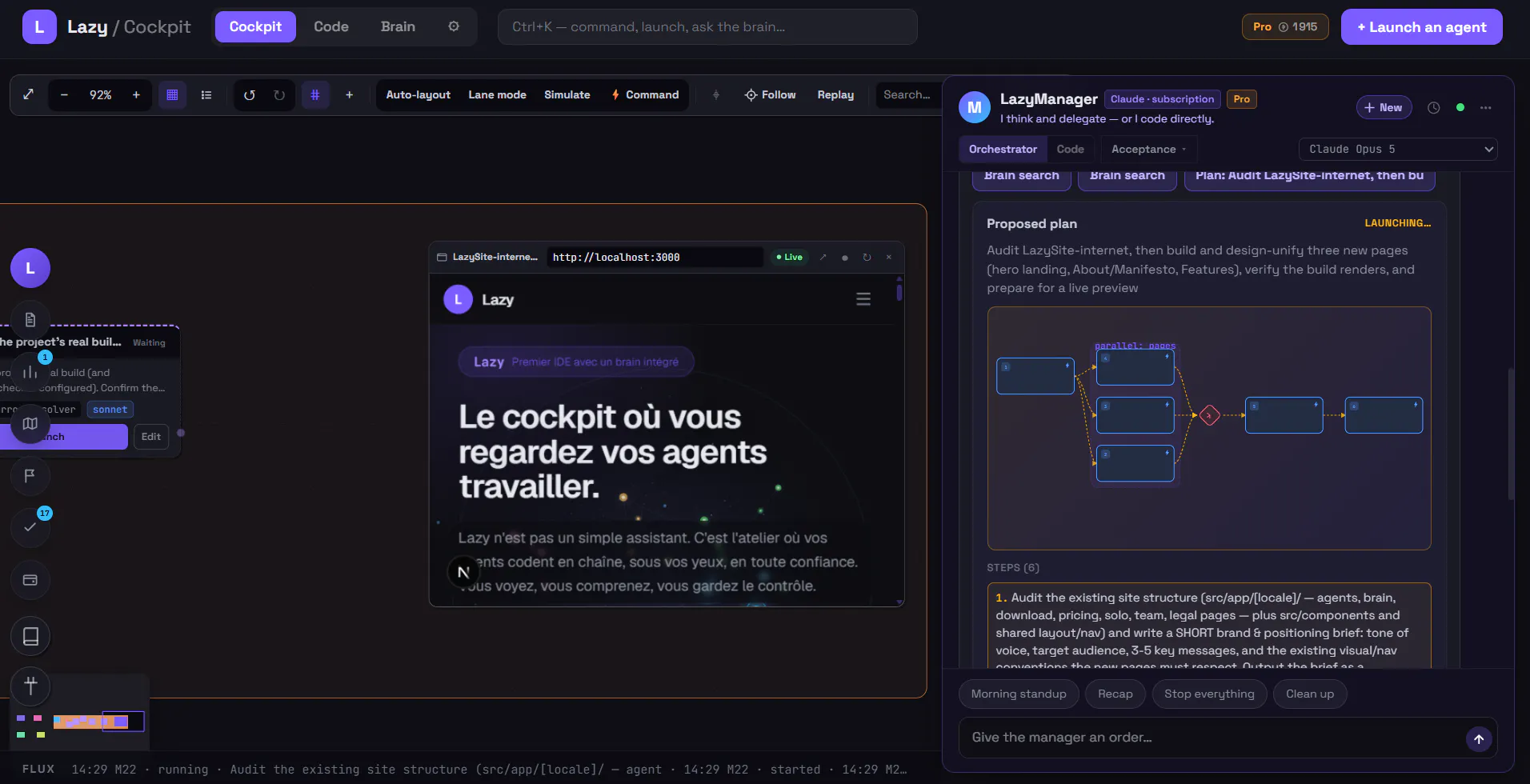
Task: Open the map icon in the sidebar
Action: pyautogui.click(x=30, y=424)
